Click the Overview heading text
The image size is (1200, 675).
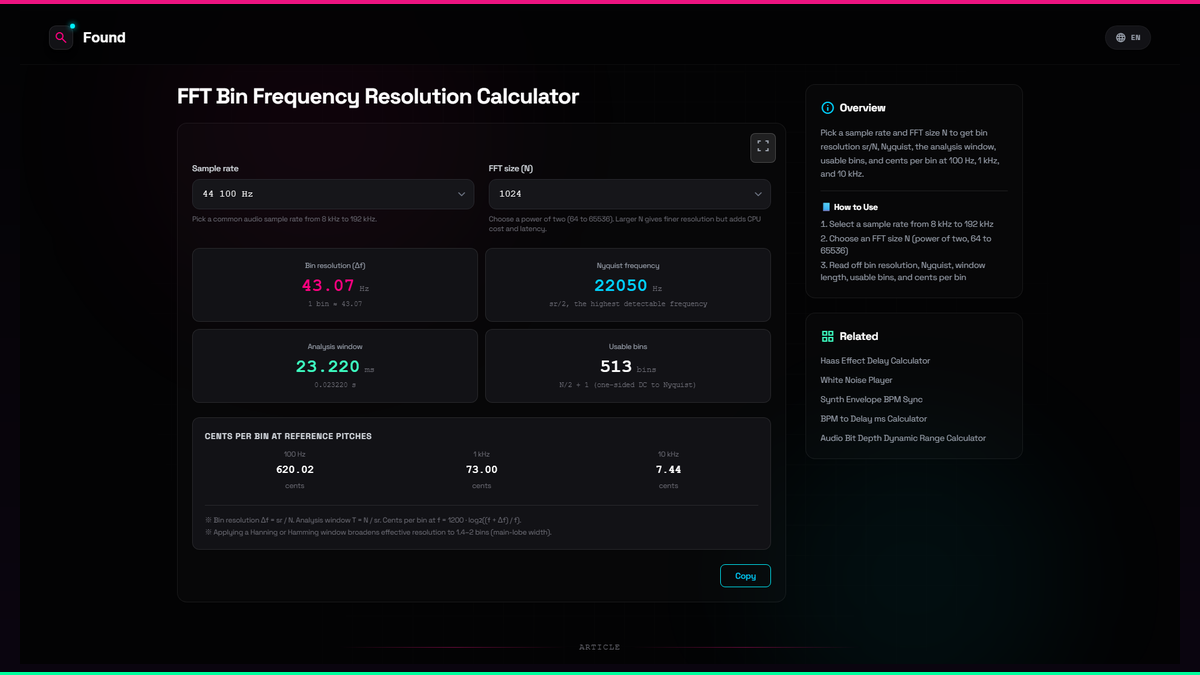pyautogui.click(x=862, y=108)
